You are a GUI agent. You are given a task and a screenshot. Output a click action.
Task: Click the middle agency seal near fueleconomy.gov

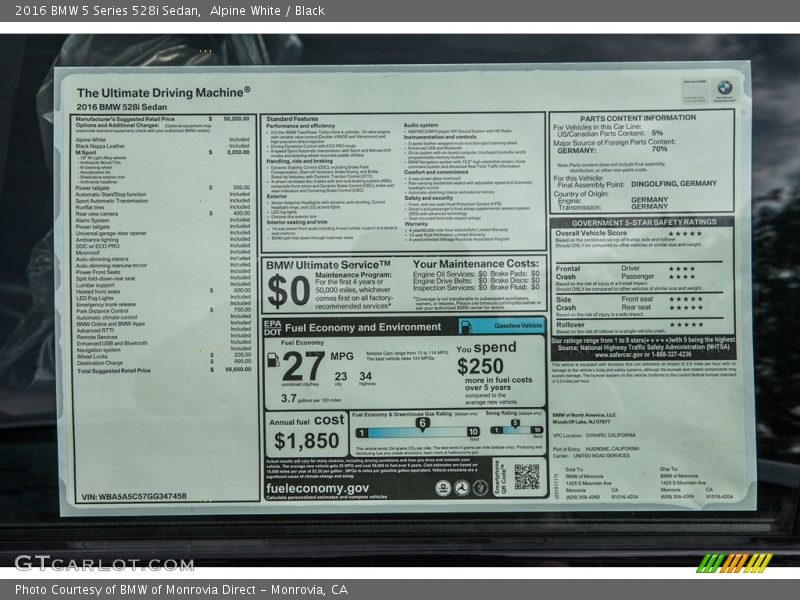tap(462, 488)
